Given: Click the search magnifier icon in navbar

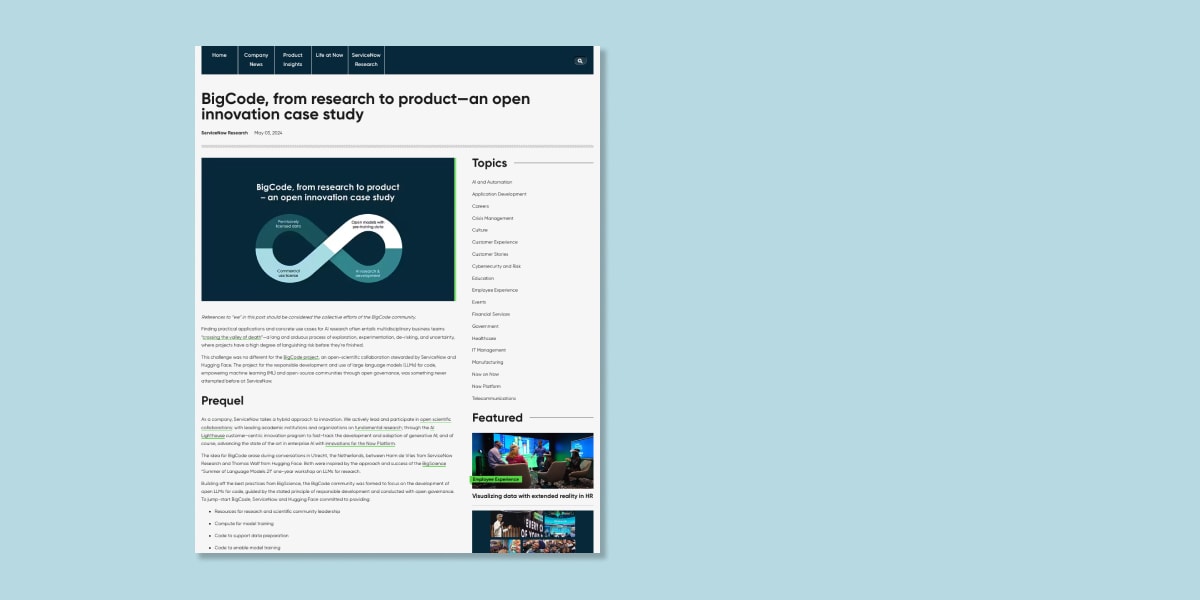Looking at the screenshot, I should click(x=580, y=61).
